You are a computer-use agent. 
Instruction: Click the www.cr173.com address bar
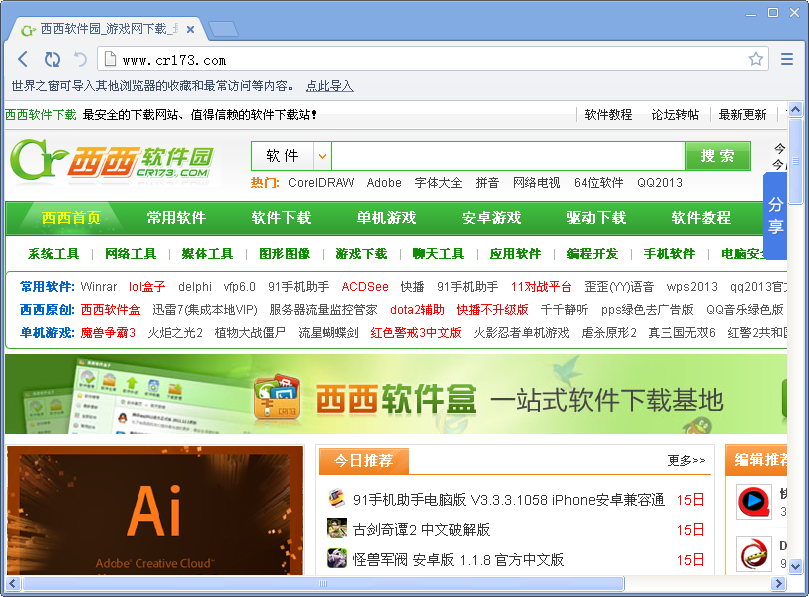click(x=433, y=59)
